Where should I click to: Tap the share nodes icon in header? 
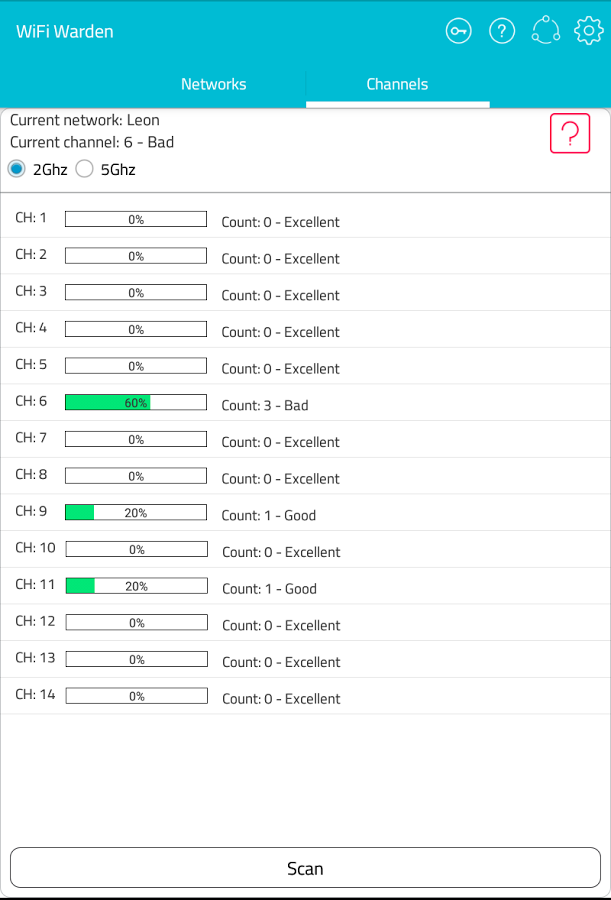[546, 30]
